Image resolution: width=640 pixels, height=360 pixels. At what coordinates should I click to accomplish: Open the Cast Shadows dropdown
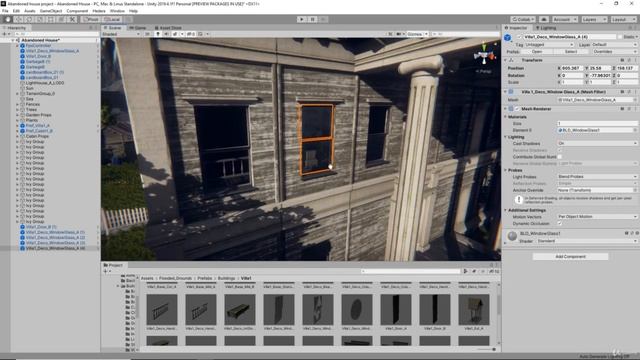click(x=597, y=143)
